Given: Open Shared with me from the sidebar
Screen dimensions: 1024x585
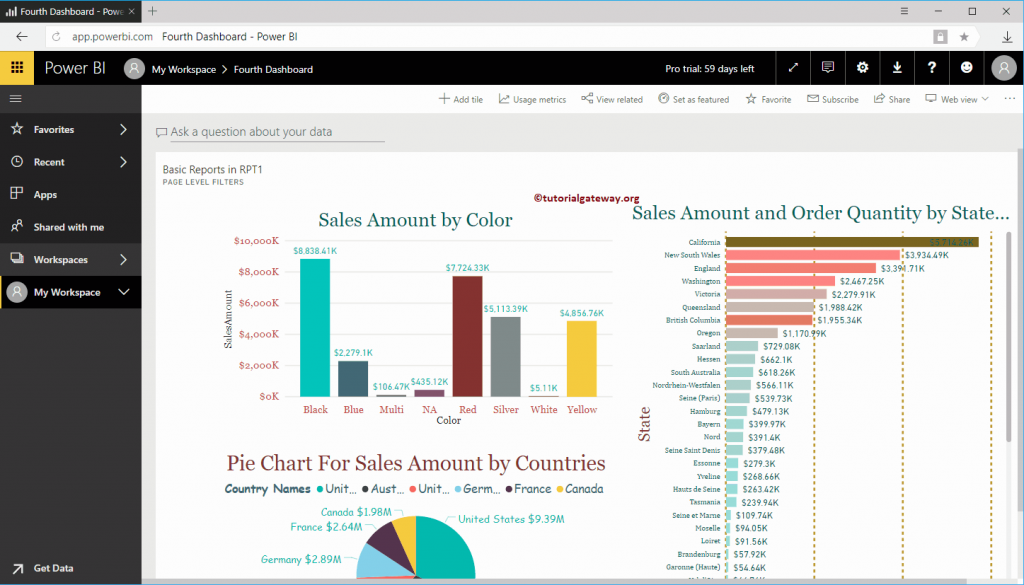Looking at the screenshot, I should coord(68,227).
